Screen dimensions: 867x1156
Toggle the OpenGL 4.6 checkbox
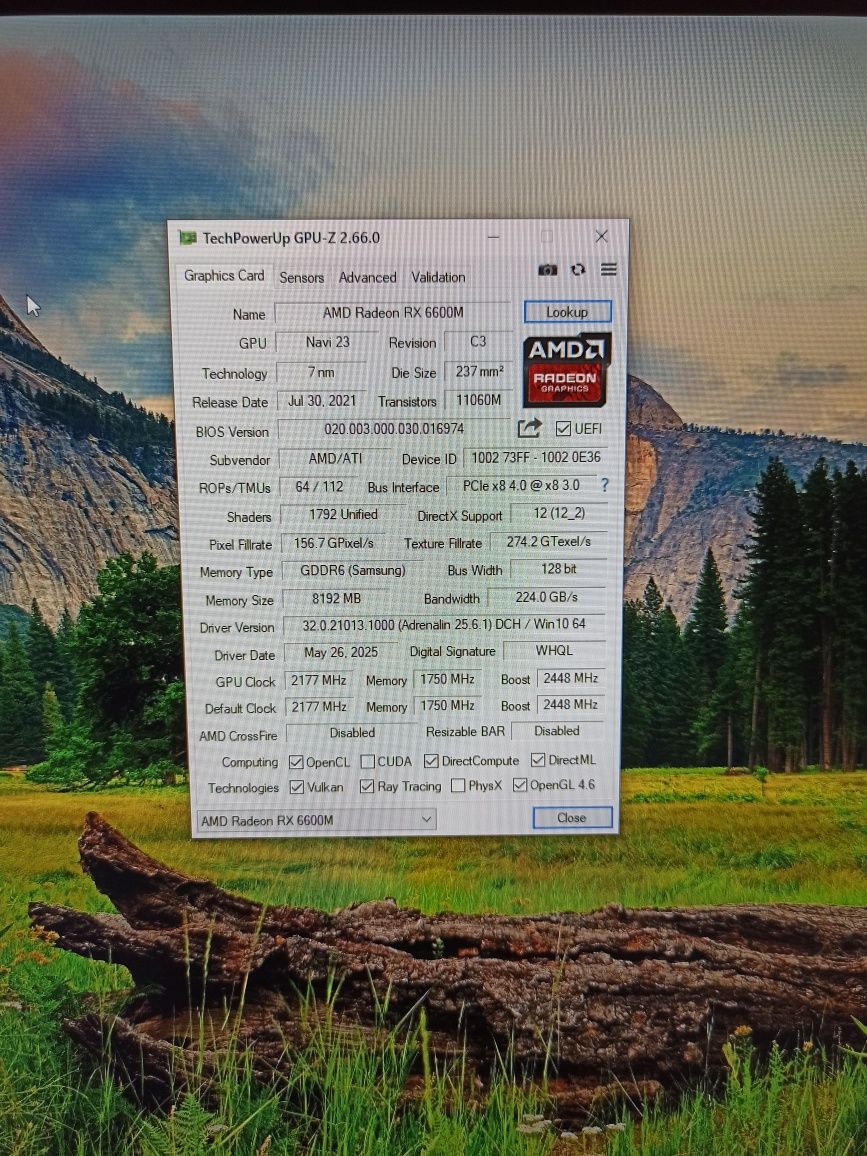click(520, 784)
